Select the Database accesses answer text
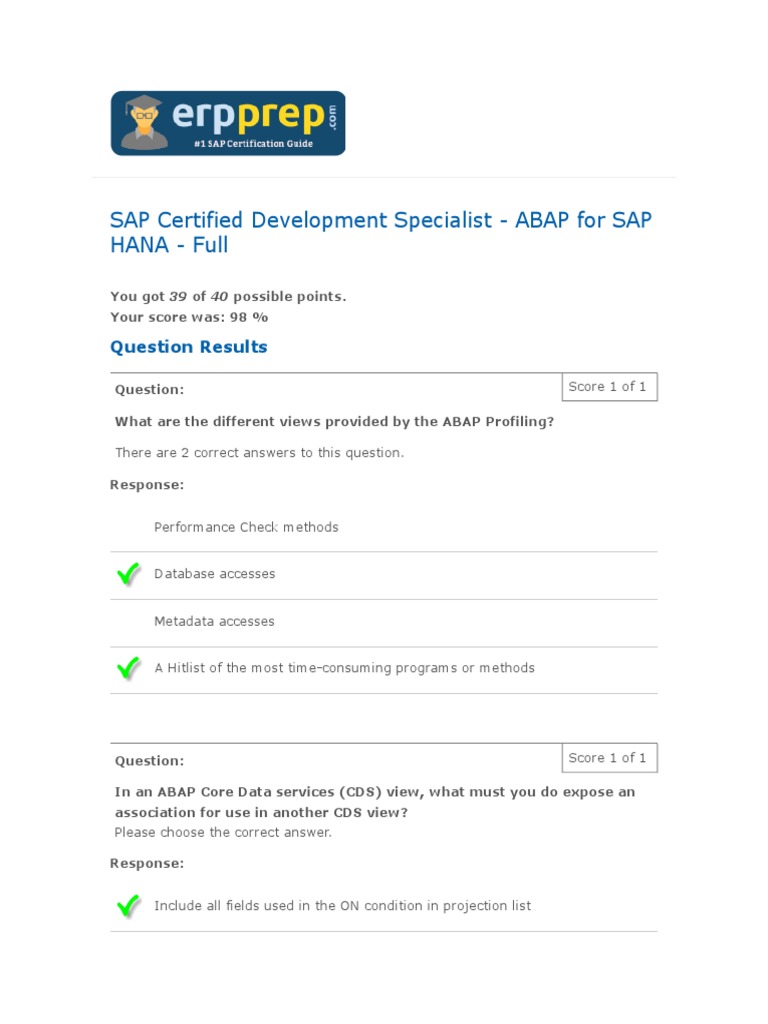 [214, 574]
